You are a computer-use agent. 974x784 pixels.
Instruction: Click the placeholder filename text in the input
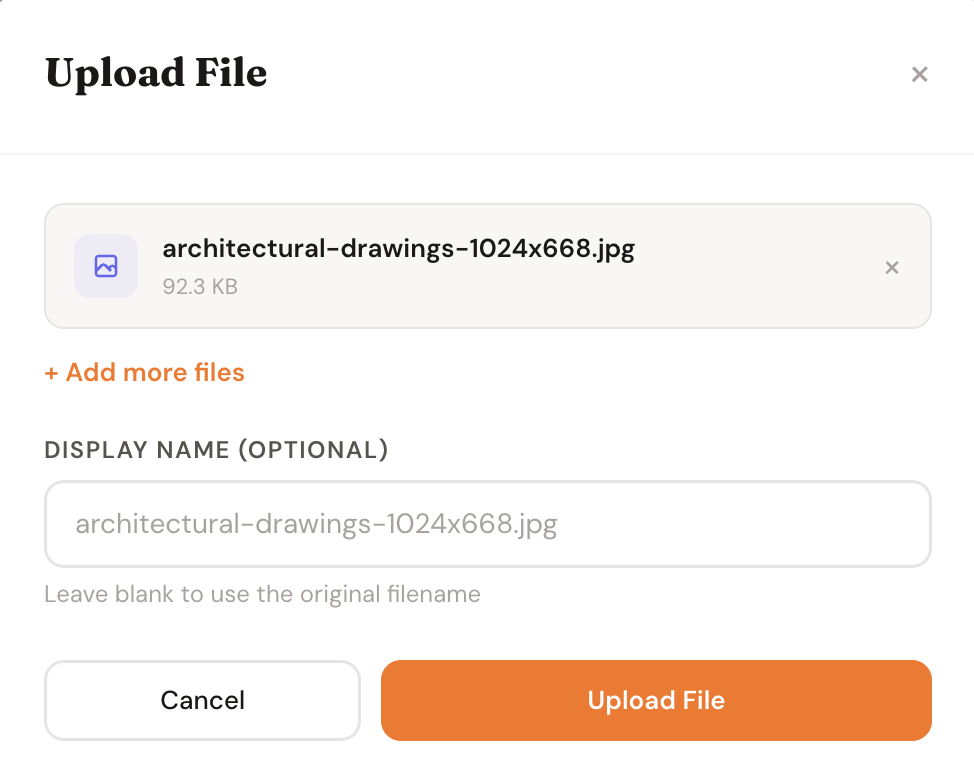315,524
